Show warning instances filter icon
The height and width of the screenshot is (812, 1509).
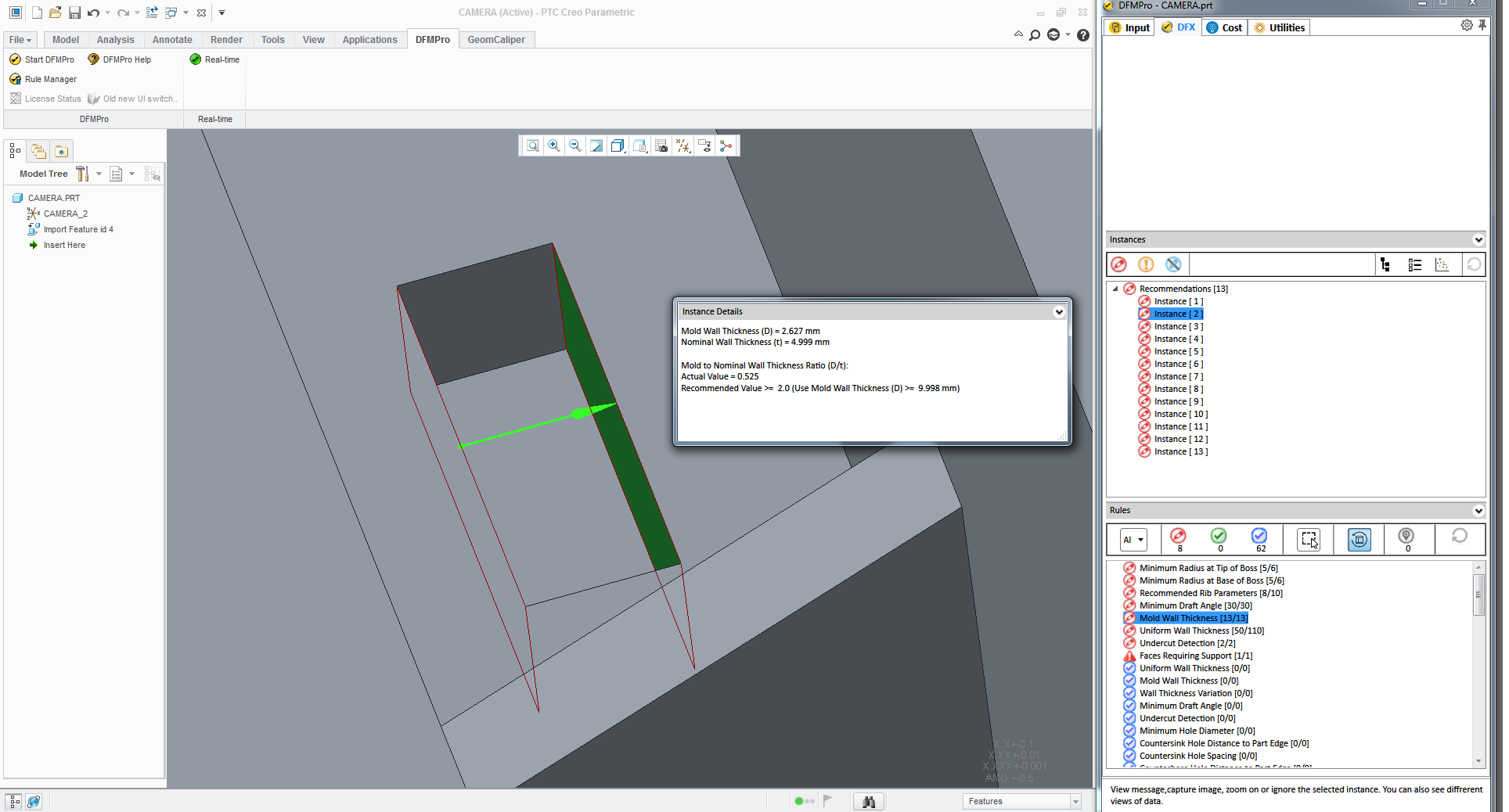point(1146,264)
